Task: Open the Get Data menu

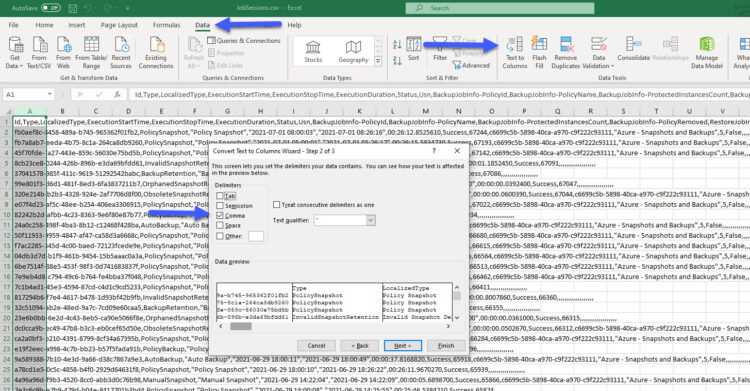Action: pos(15,52)
